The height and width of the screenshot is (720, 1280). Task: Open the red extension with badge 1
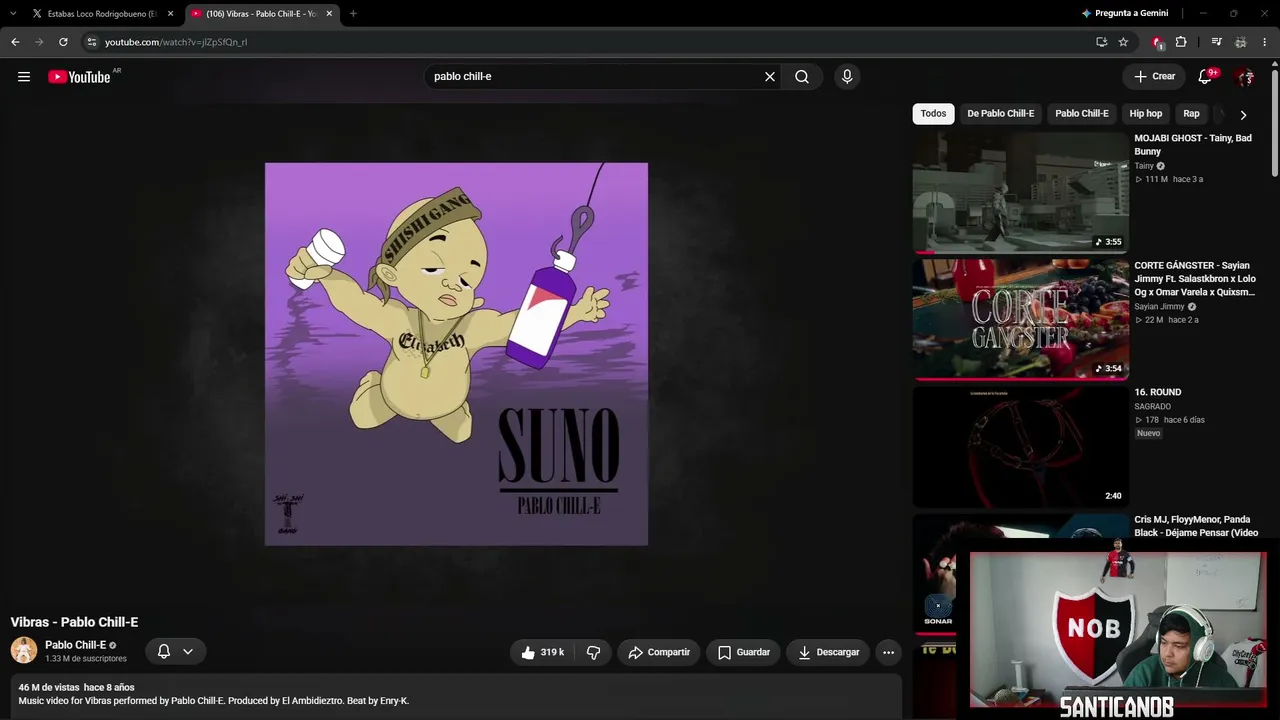[1158, 42]
